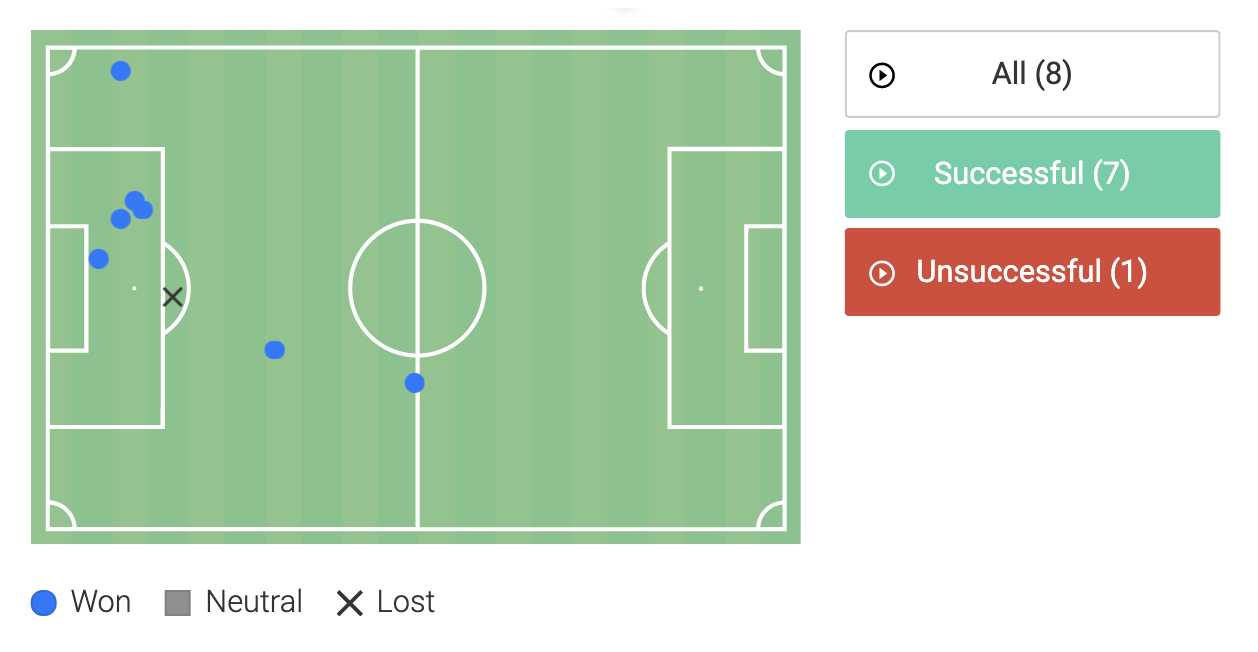Click the gray Neutral square in the legend
1258x652 pixels.
click(x=178, y=603)
